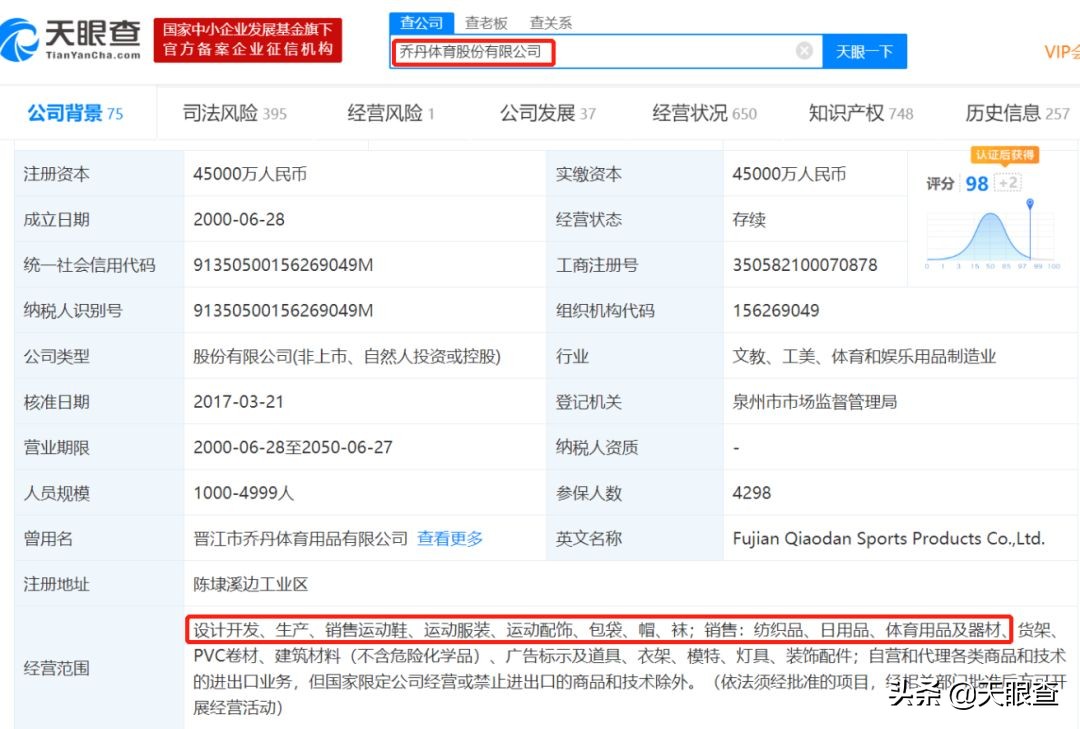Click the 纳税人识别号 label

pos(72,311)
